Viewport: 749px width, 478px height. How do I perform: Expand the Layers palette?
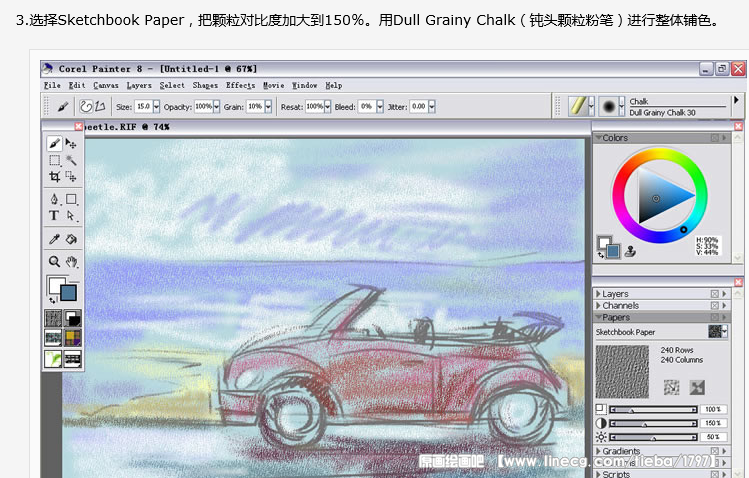pos(598,294)
